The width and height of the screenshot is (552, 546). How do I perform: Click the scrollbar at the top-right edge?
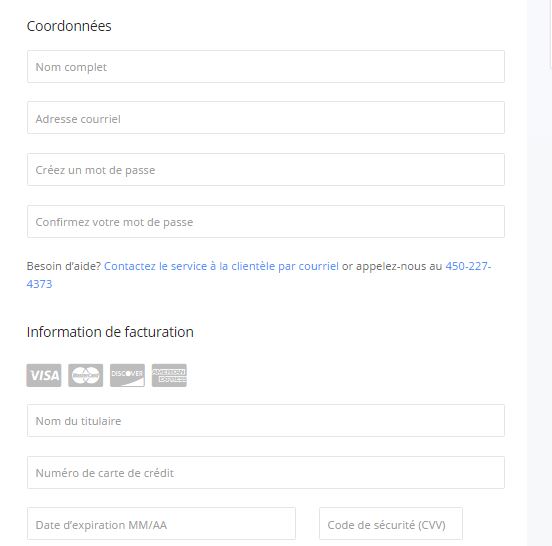point(550,33)
